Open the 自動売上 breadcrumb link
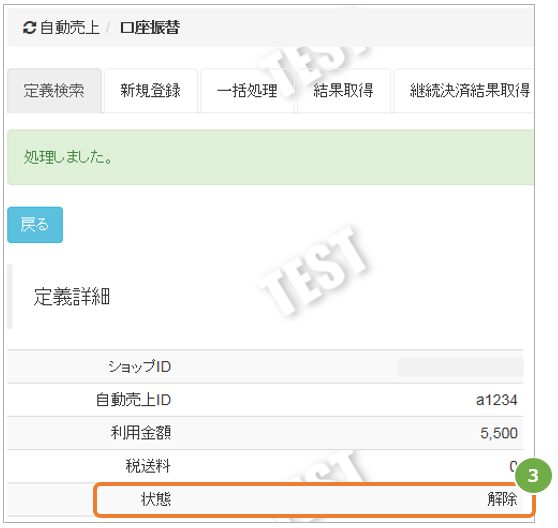Screen dimensions: 558x528 [x=70, y=28]
